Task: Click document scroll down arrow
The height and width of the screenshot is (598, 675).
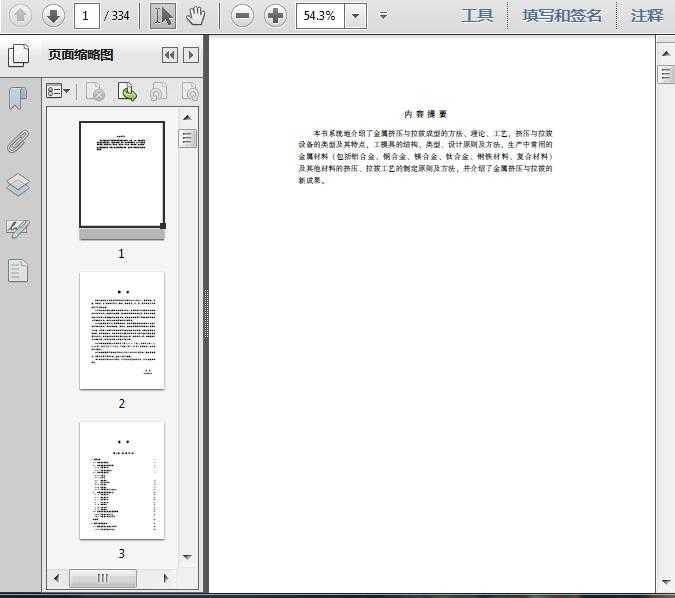Action: coord(666,582)
